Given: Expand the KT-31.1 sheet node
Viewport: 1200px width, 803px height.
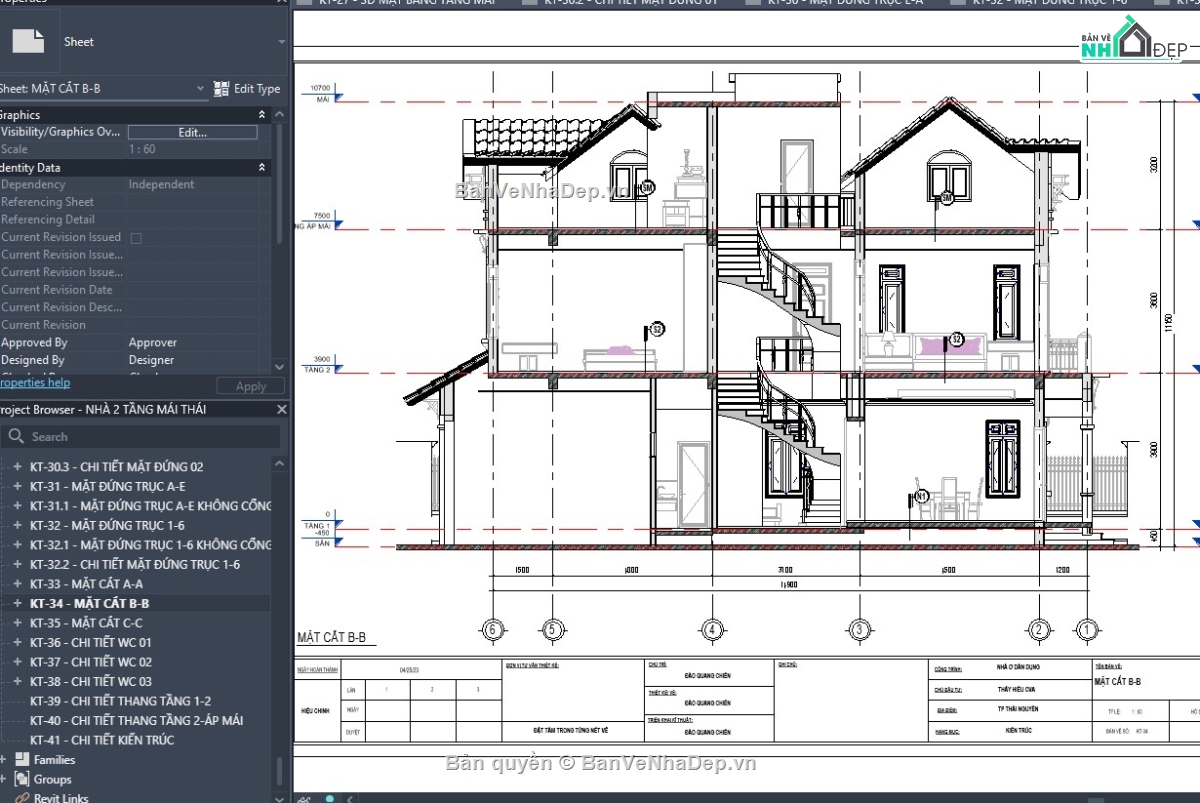Looking at the screenshot, I should (17, 505).
